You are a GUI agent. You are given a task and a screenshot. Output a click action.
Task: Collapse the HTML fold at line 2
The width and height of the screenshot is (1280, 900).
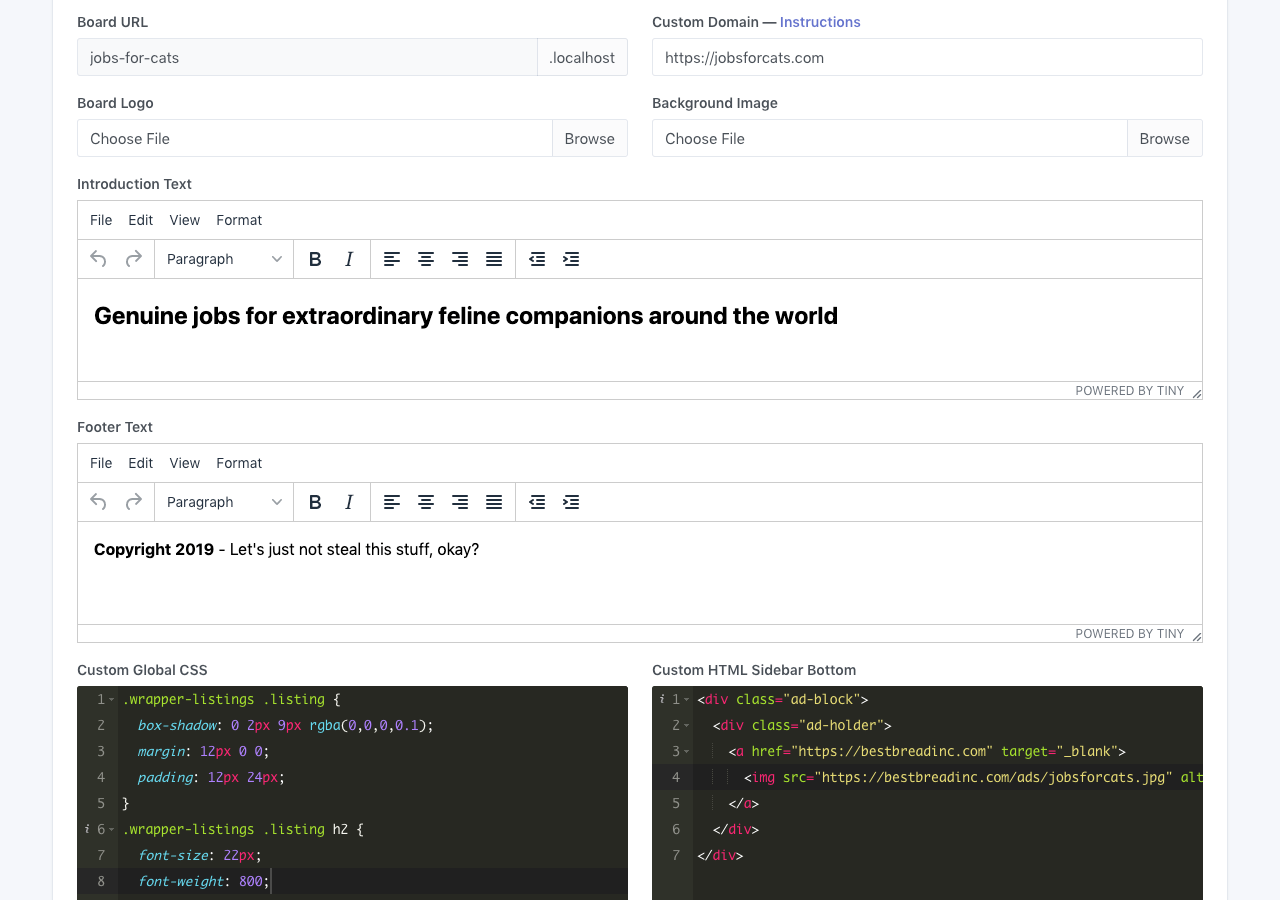[x=687, y=726]
